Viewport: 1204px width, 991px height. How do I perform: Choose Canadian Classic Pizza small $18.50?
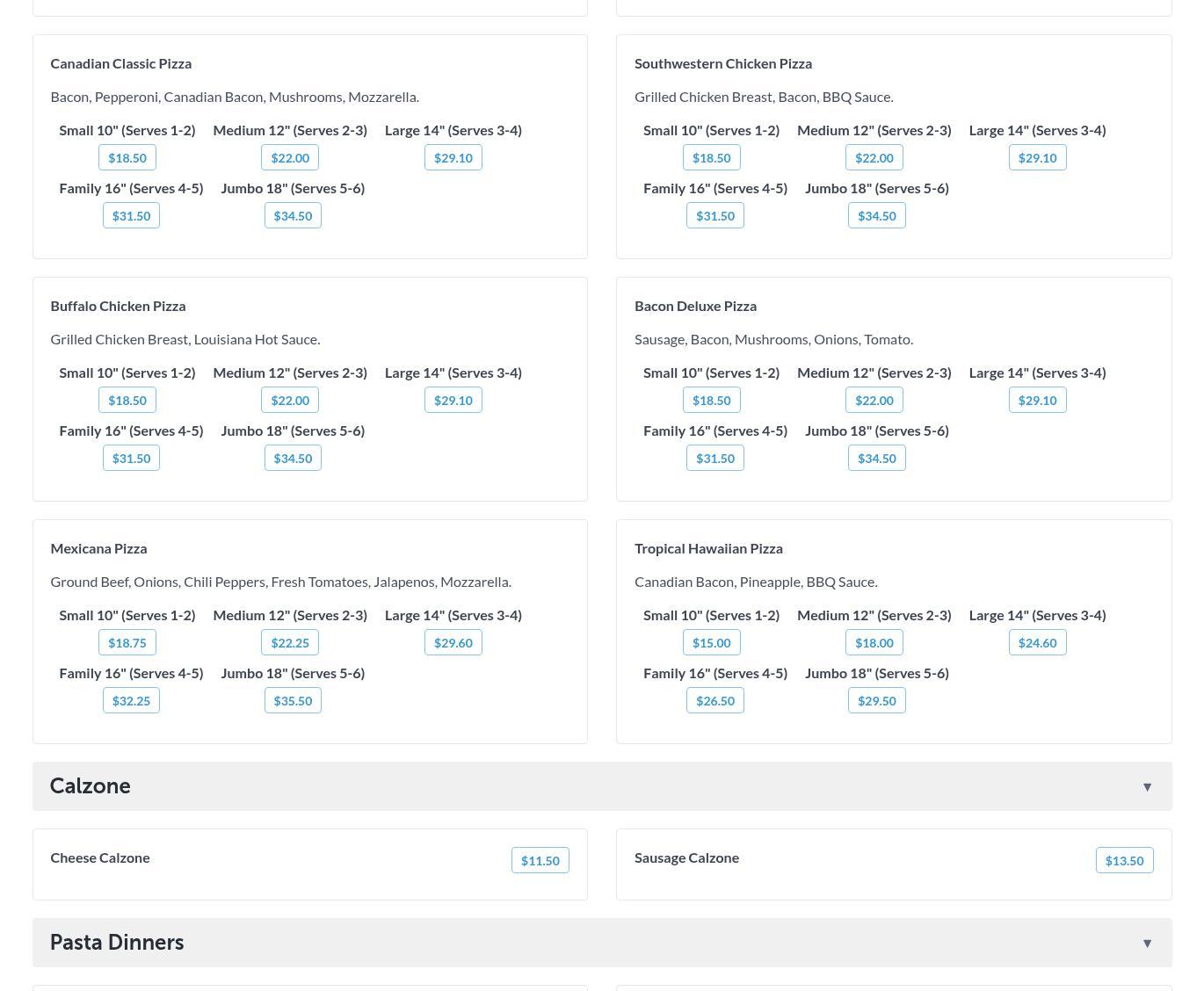click(x=127, y=158)
